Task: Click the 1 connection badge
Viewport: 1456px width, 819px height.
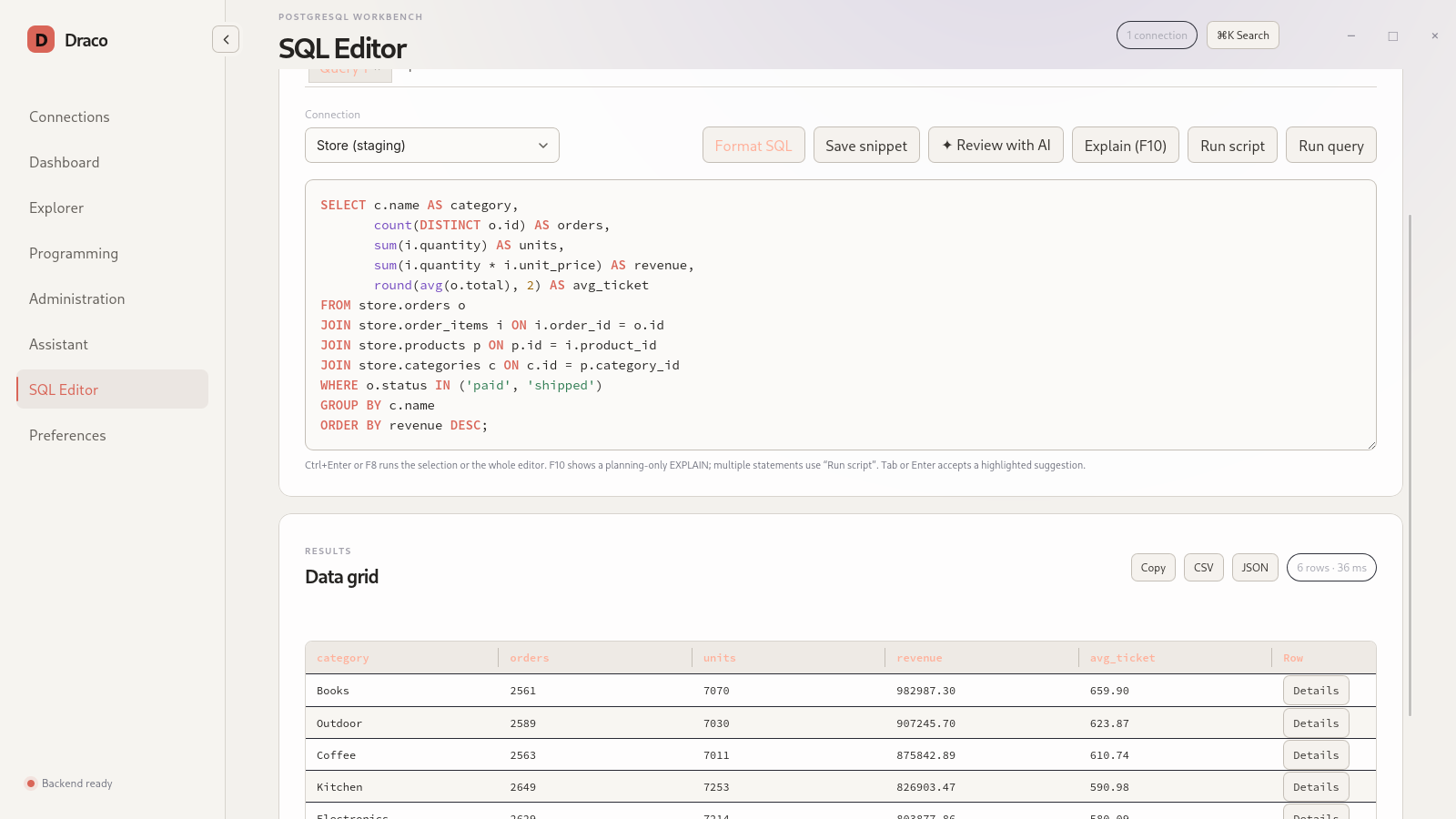Action: (1157, 35)
